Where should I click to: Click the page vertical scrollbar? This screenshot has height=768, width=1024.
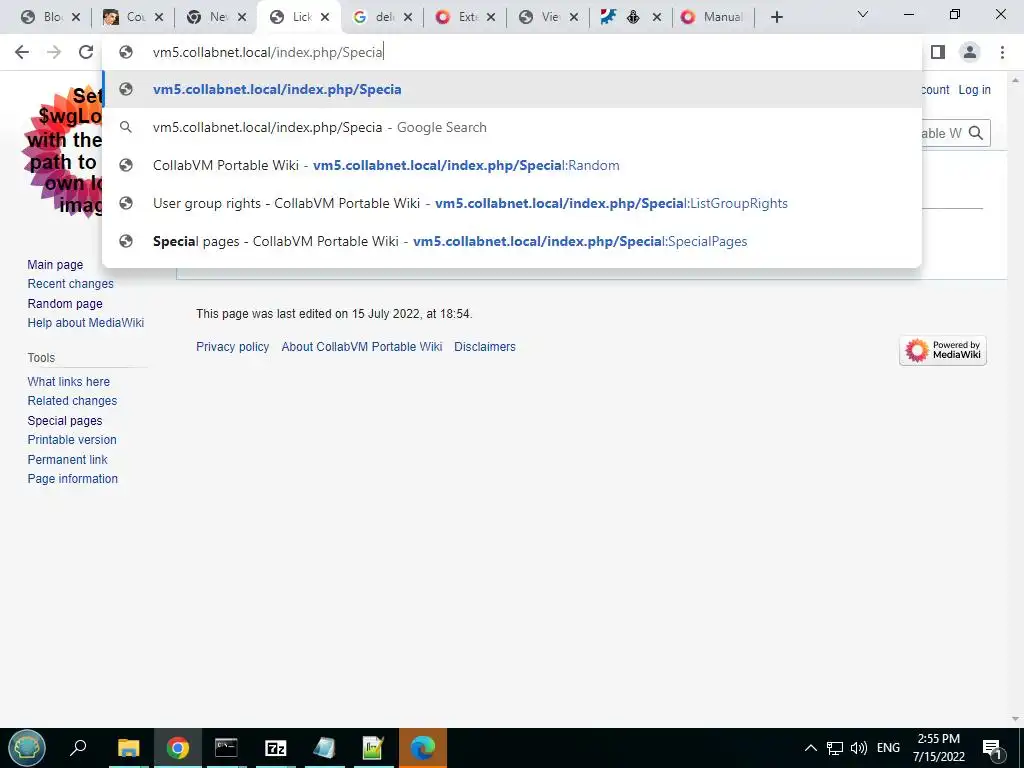(1016, 400)
